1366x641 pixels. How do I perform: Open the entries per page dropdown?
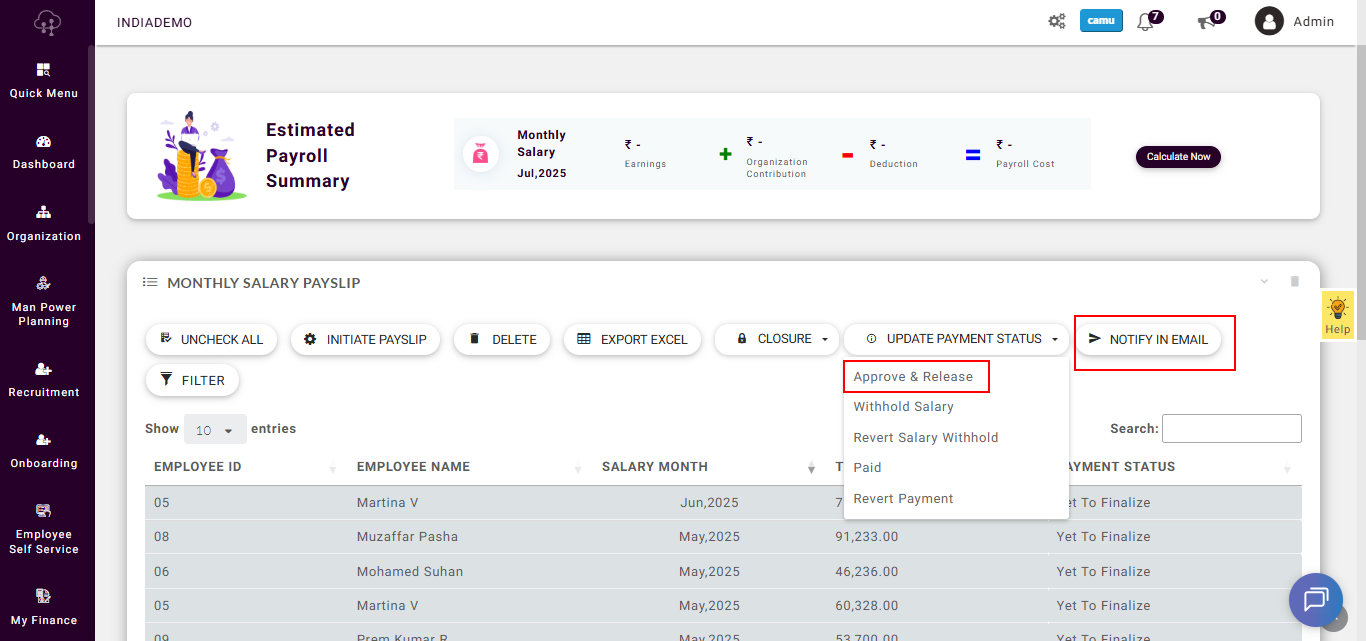(x=215, y=430)
